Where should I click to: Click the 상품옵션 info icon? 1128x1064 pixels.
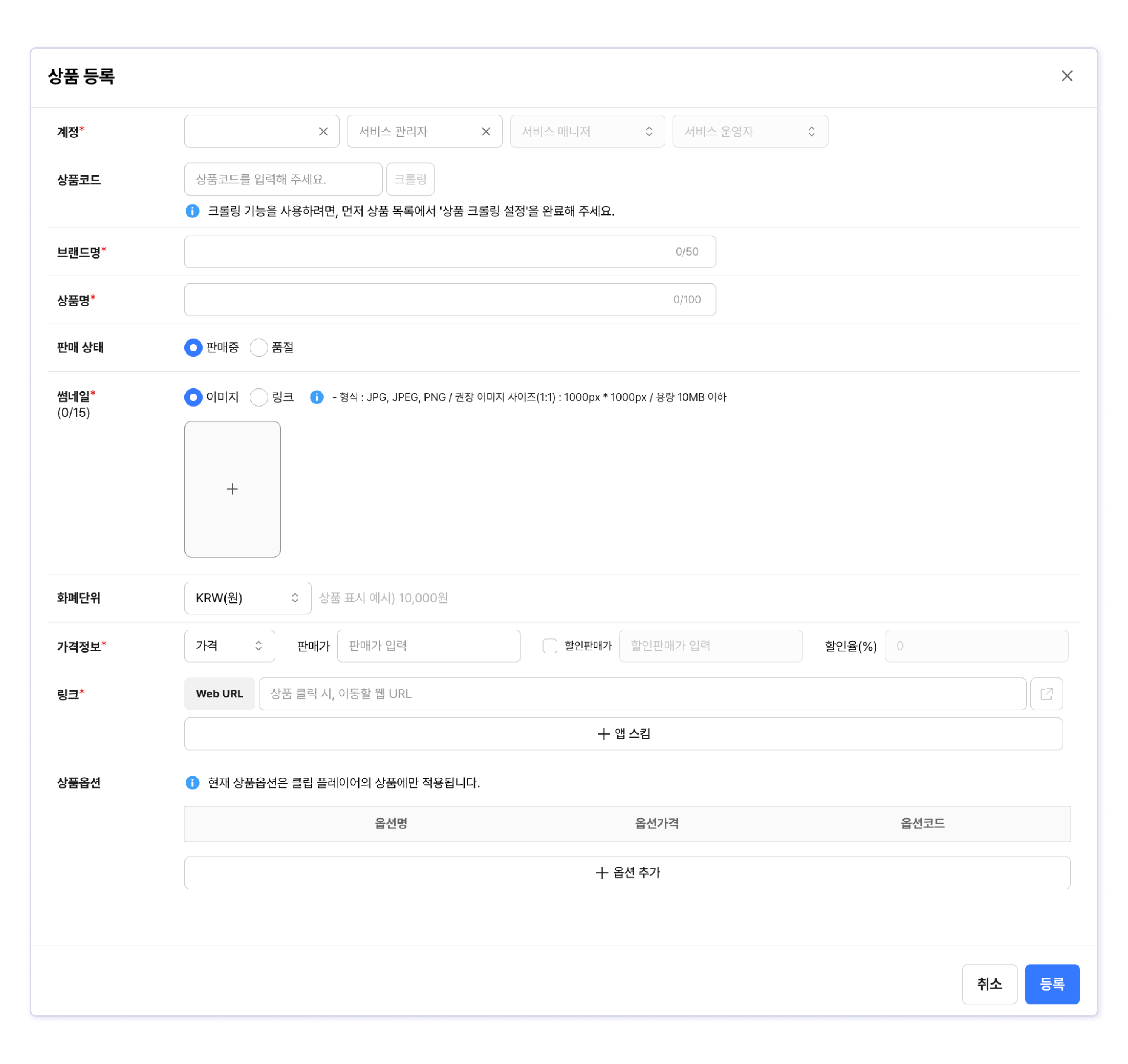coord(192,783)
